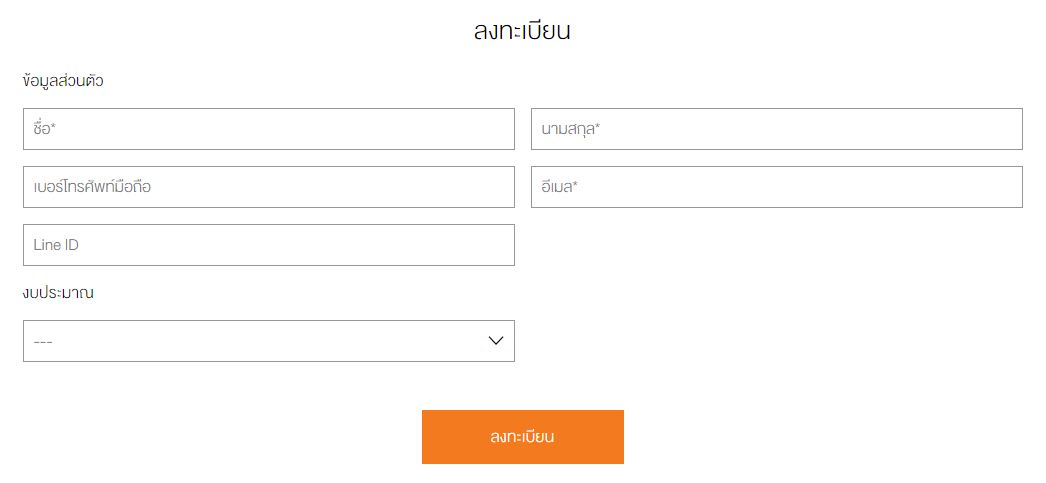
Task: Click the ข้อมูลส่วนตัว section label
Action: click(x=63, y=81)
